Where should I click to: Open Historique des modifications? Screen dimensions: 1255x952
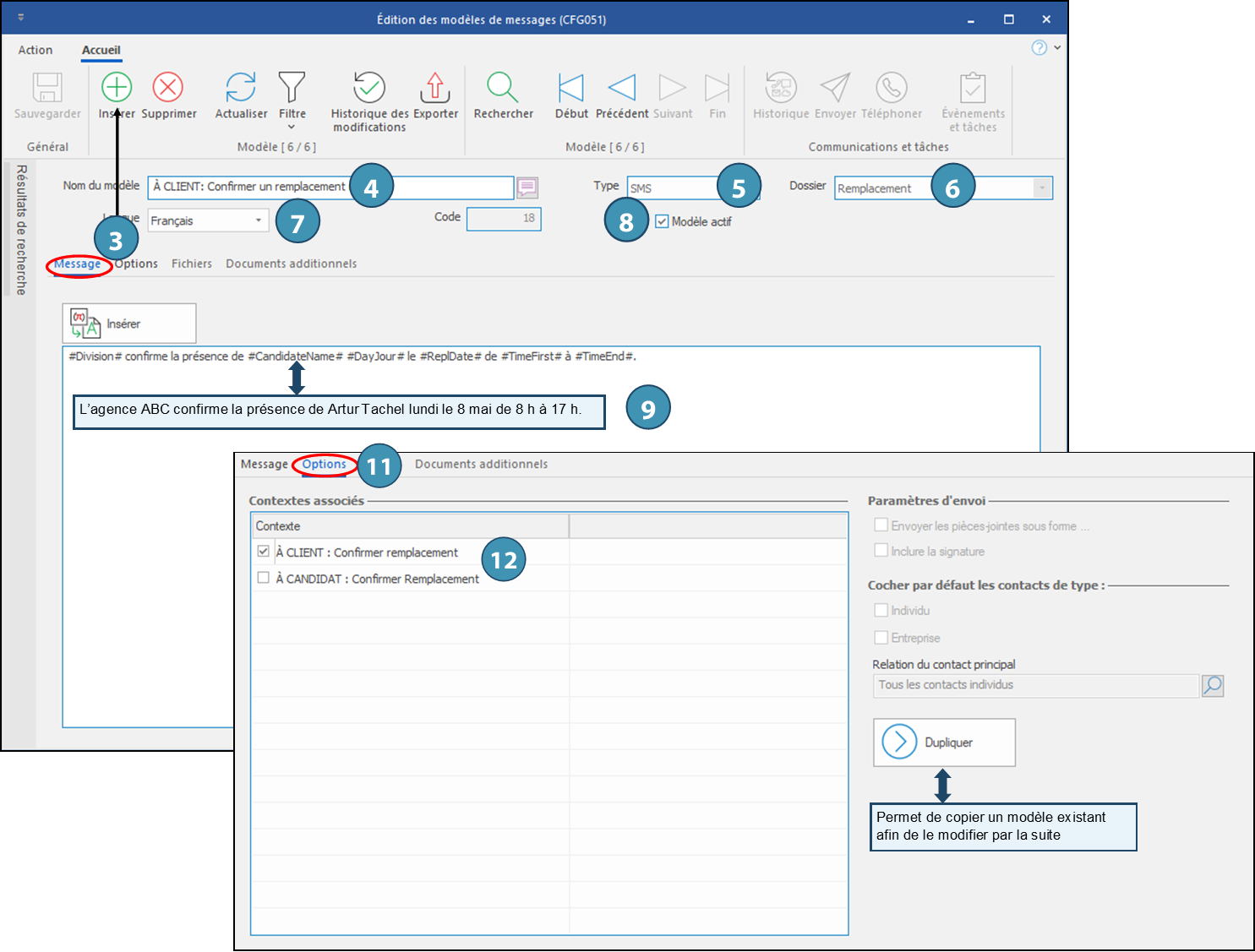tap(368, 87)
